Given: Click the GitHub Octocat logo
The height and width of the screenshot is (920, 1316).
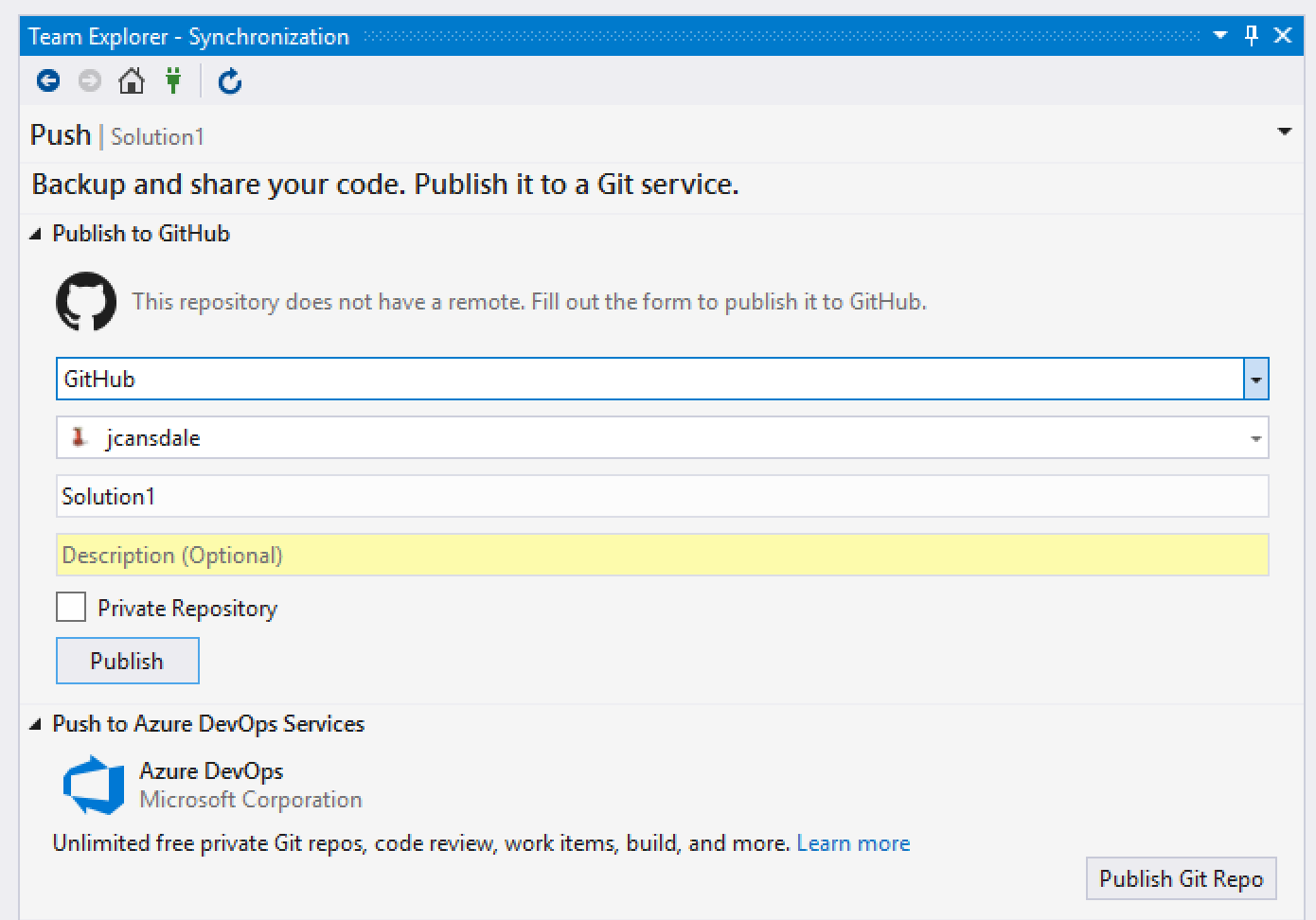Looking at the screenshot, I should click(86, 302).
